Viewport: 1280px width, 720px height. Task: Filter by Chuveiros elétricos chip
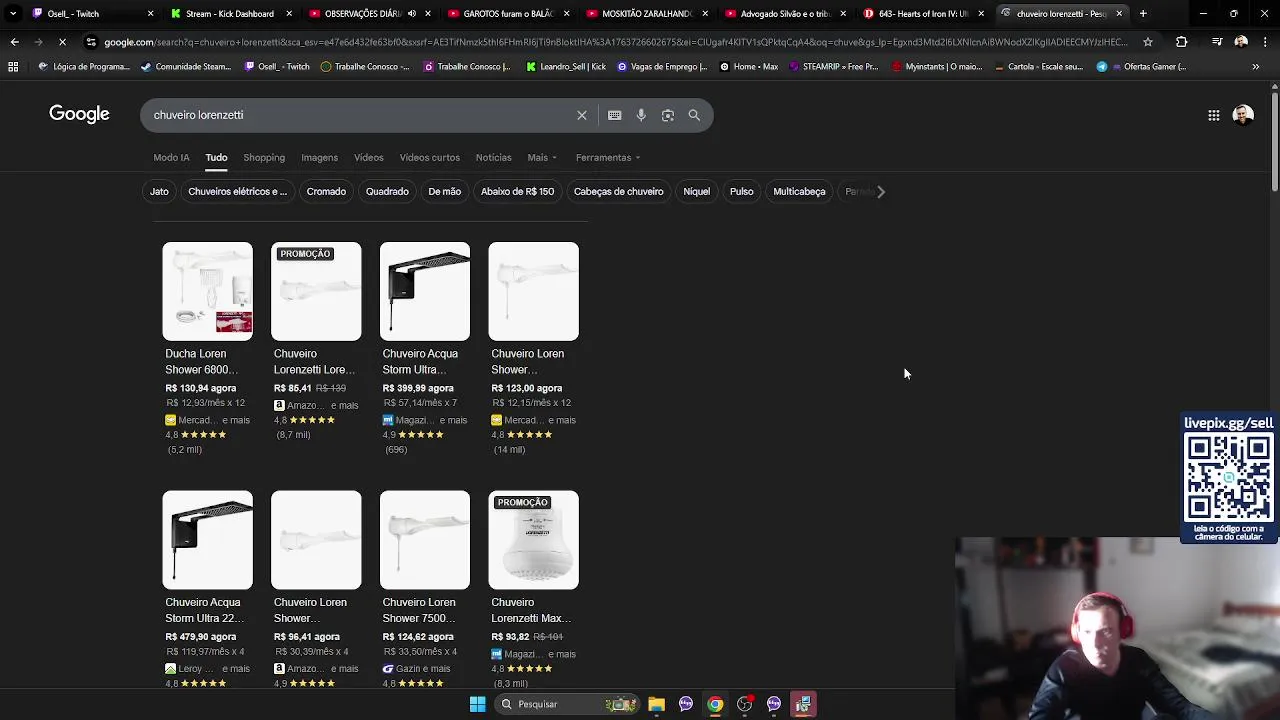click(x=237, y=191)
